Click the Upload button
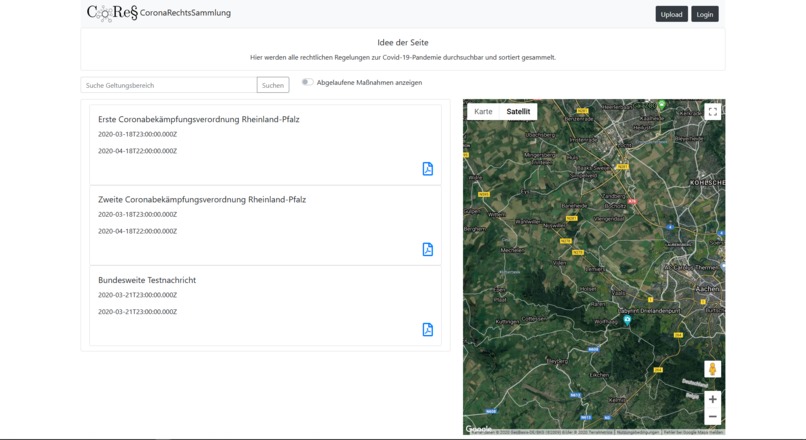This screenshot has width=806, height=440. pos(671,14)
